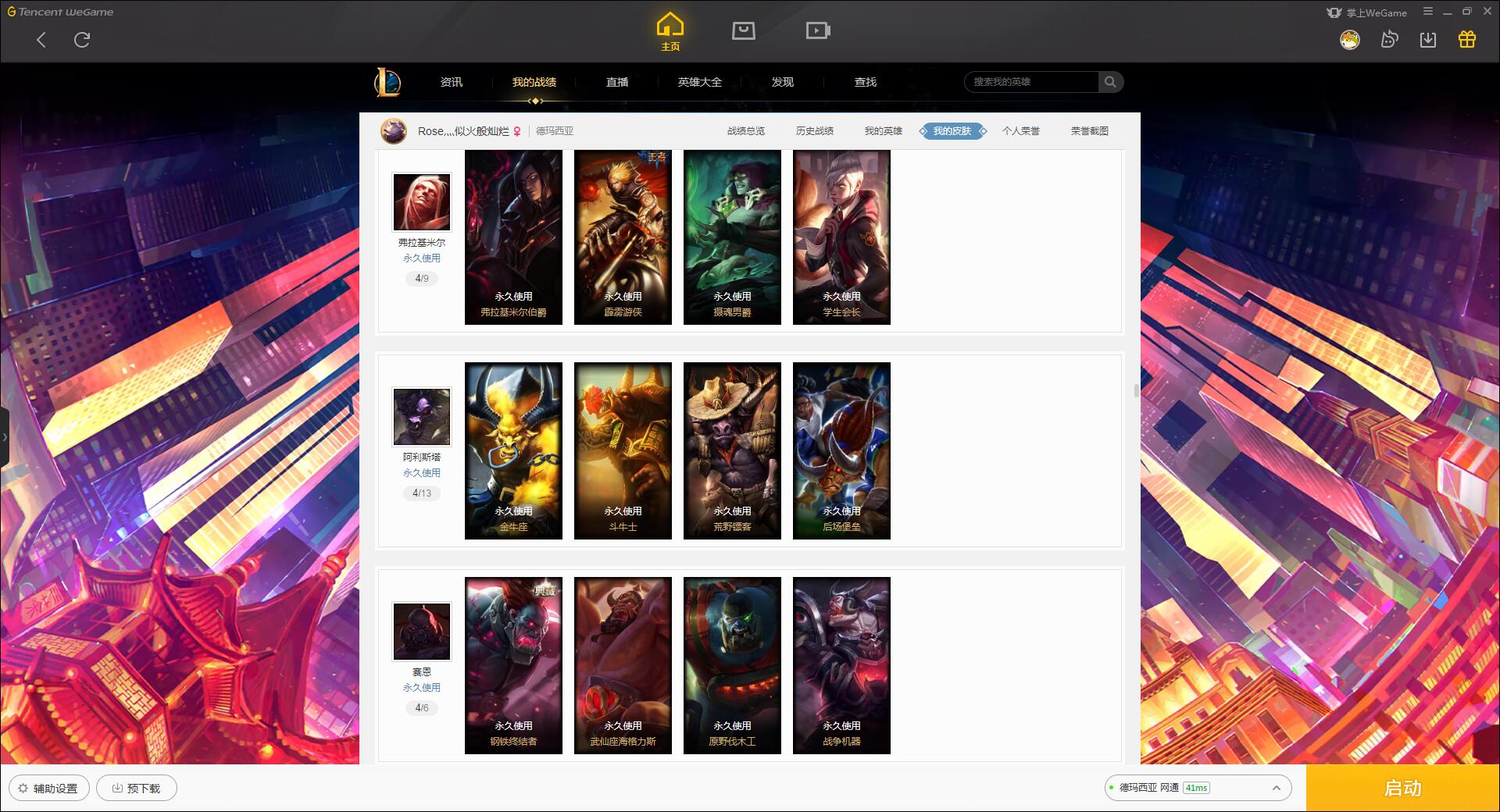Launch the game with 启动 button
The width and height of the screenshot is (1500, 812).
(1402, 788)
